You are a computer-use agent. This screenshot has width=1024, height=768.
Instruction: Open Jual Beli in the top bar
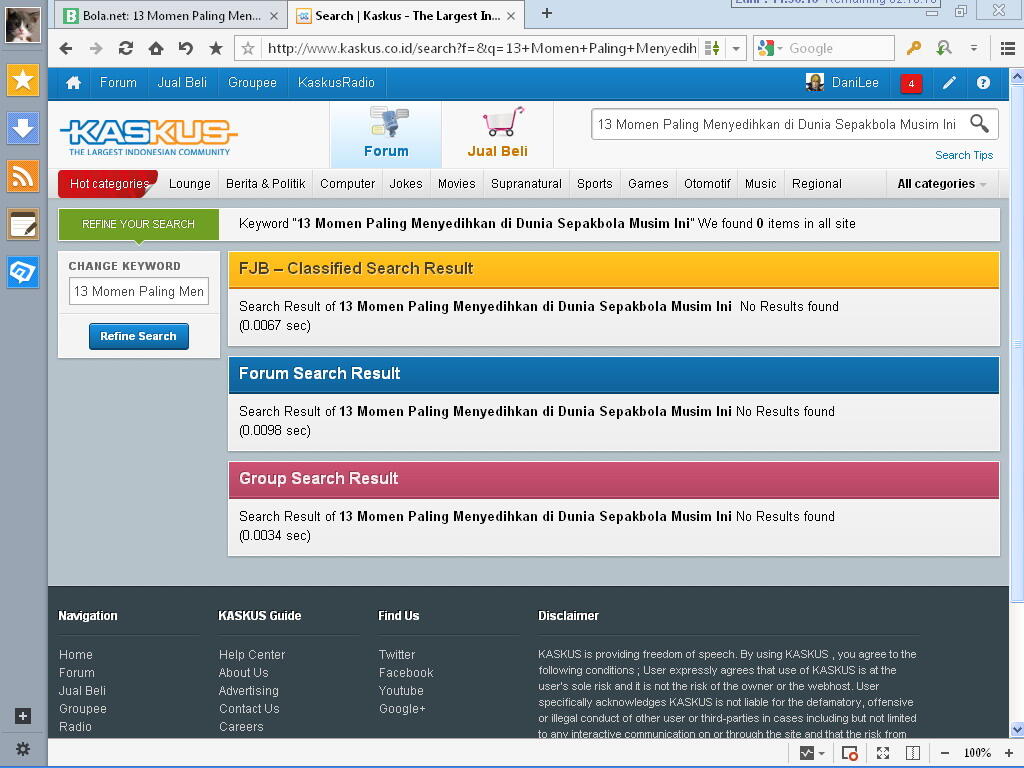coord(182,83)
